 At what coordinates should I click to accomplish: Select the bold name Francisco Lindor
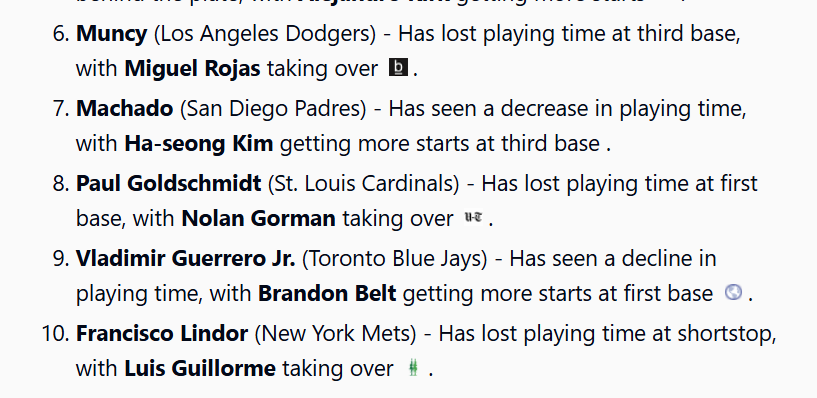click(x=162, y=334)
